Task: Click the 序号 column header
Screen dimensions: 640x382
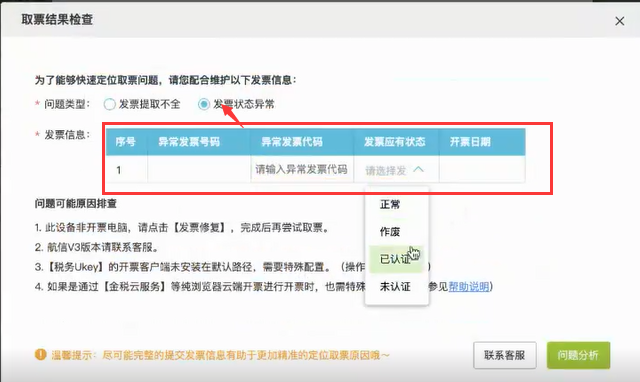Action: 127,142
